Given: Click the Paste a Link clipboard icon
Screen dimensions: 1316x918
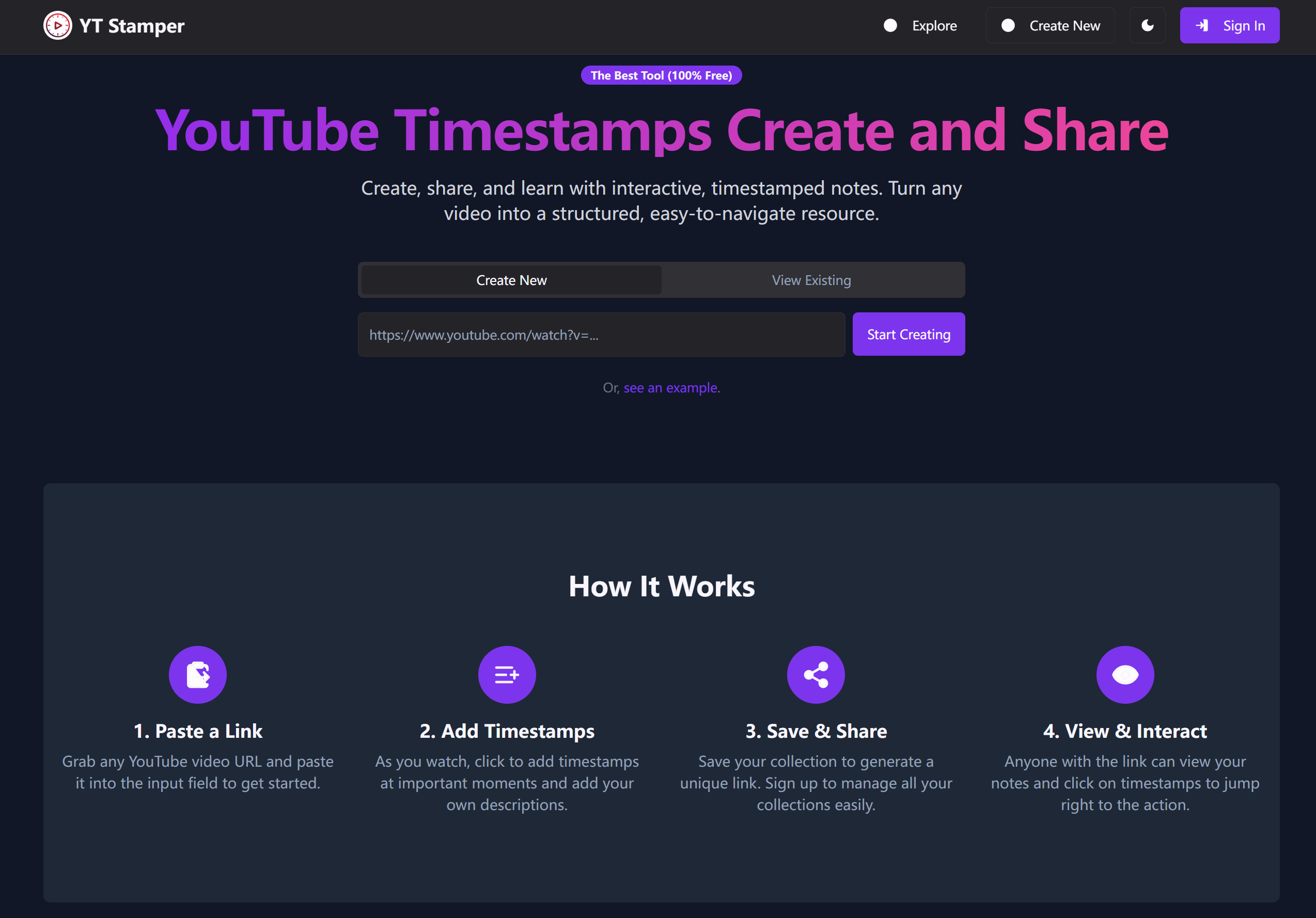Looking at the screenshot, I should (x=198, y=674).
